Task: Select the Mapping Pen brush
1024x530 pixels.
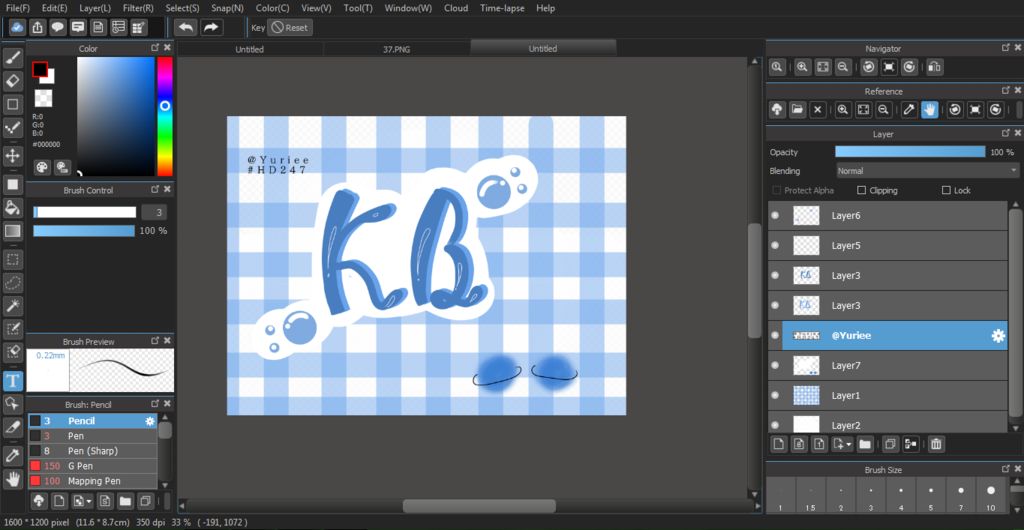Action: tap(92, 481)
